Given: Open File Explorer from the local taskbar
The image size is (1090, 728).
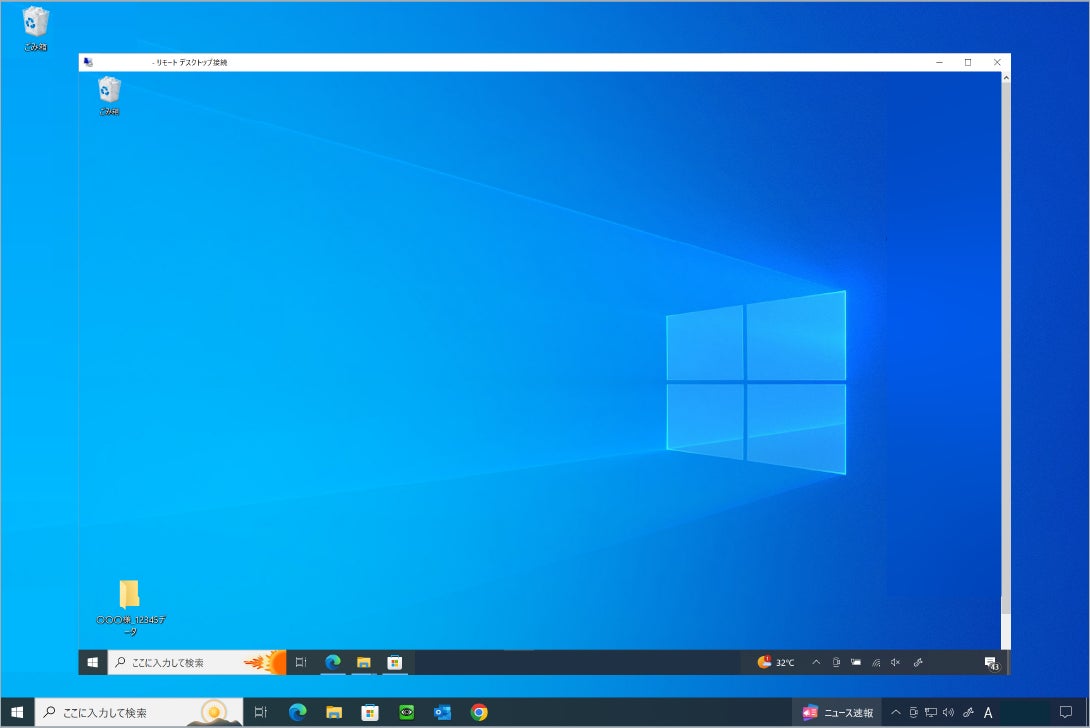Looking at the screenshot, I should (334, 713).
